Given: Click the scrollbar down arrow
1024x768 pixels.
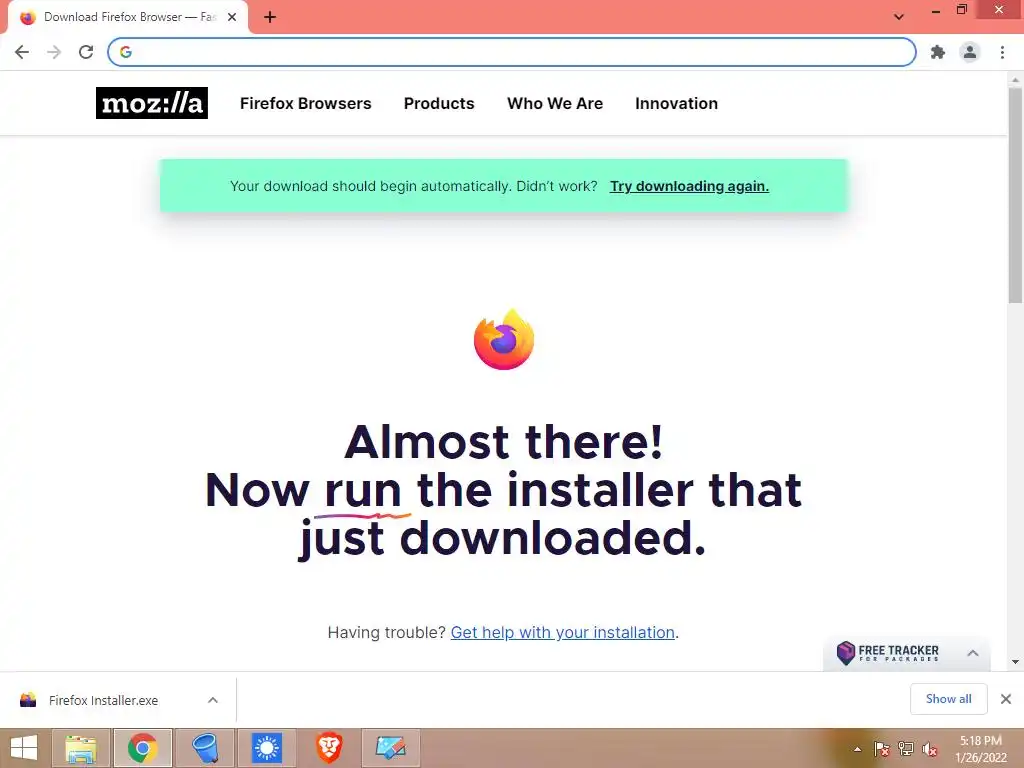Looking at the screenshot, I should coord(1015,662).
